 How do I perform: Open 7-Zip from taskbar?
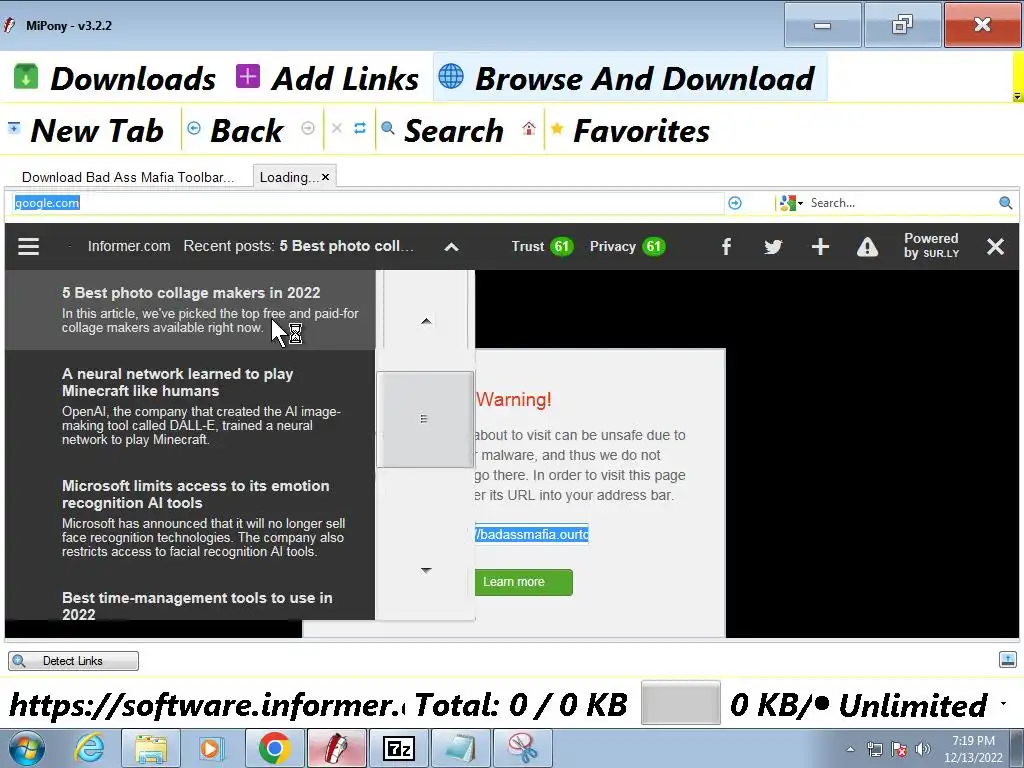399,748
